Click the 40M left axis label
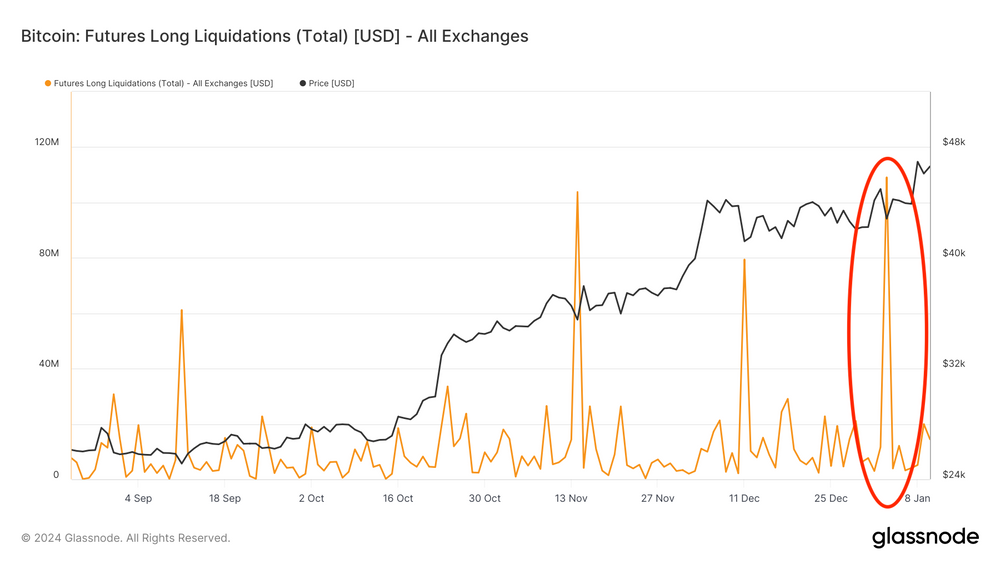Image resolution: width=1000 pixels, height=563 pixels. pos(47,365)
